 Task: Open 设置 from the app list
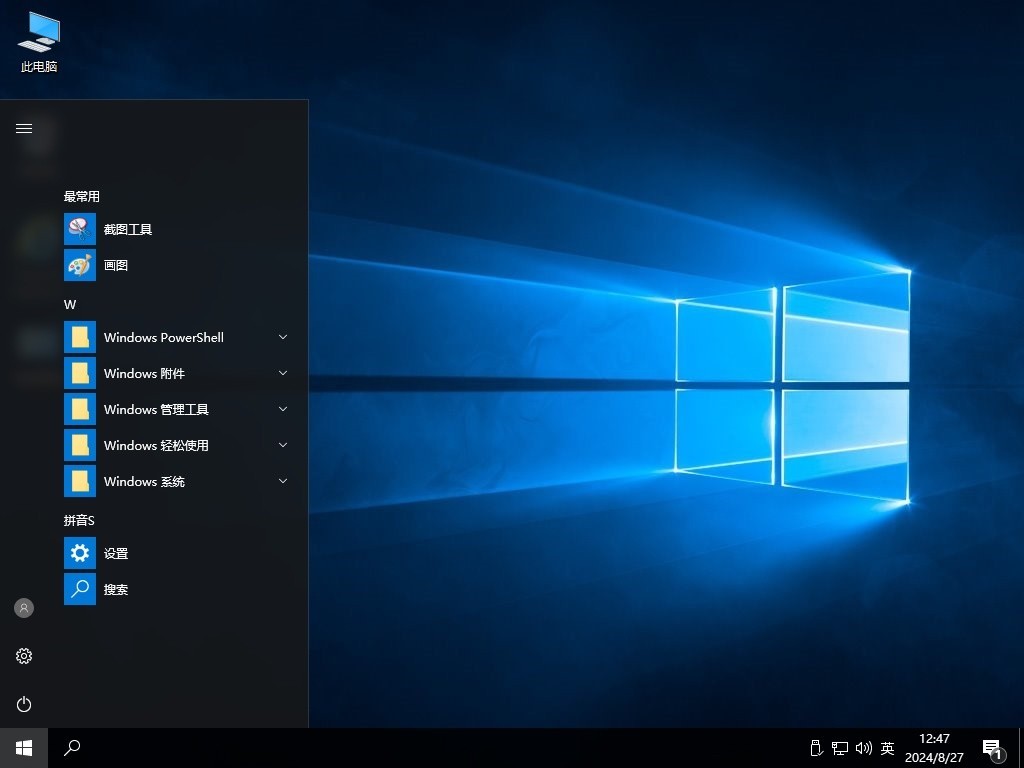tap(116, 554)
